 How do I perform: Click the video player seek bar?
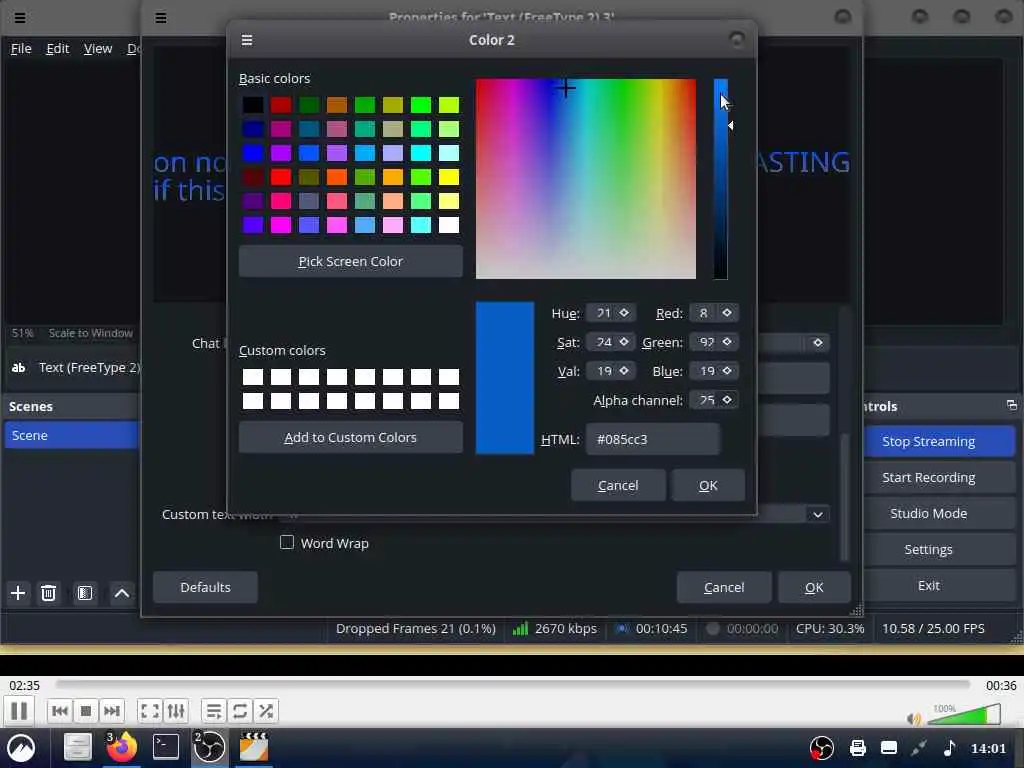click(513, 684)
